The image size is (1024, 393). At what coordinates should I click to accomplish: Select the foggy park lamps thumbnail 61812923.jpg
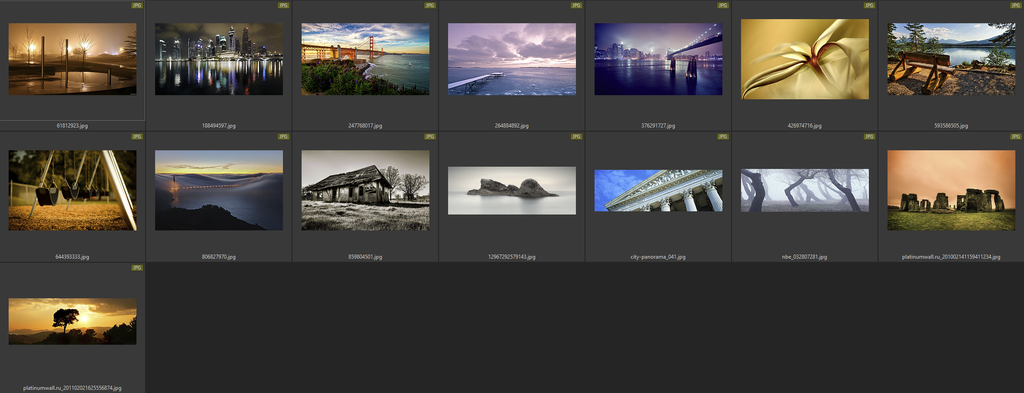click(72, 59)
